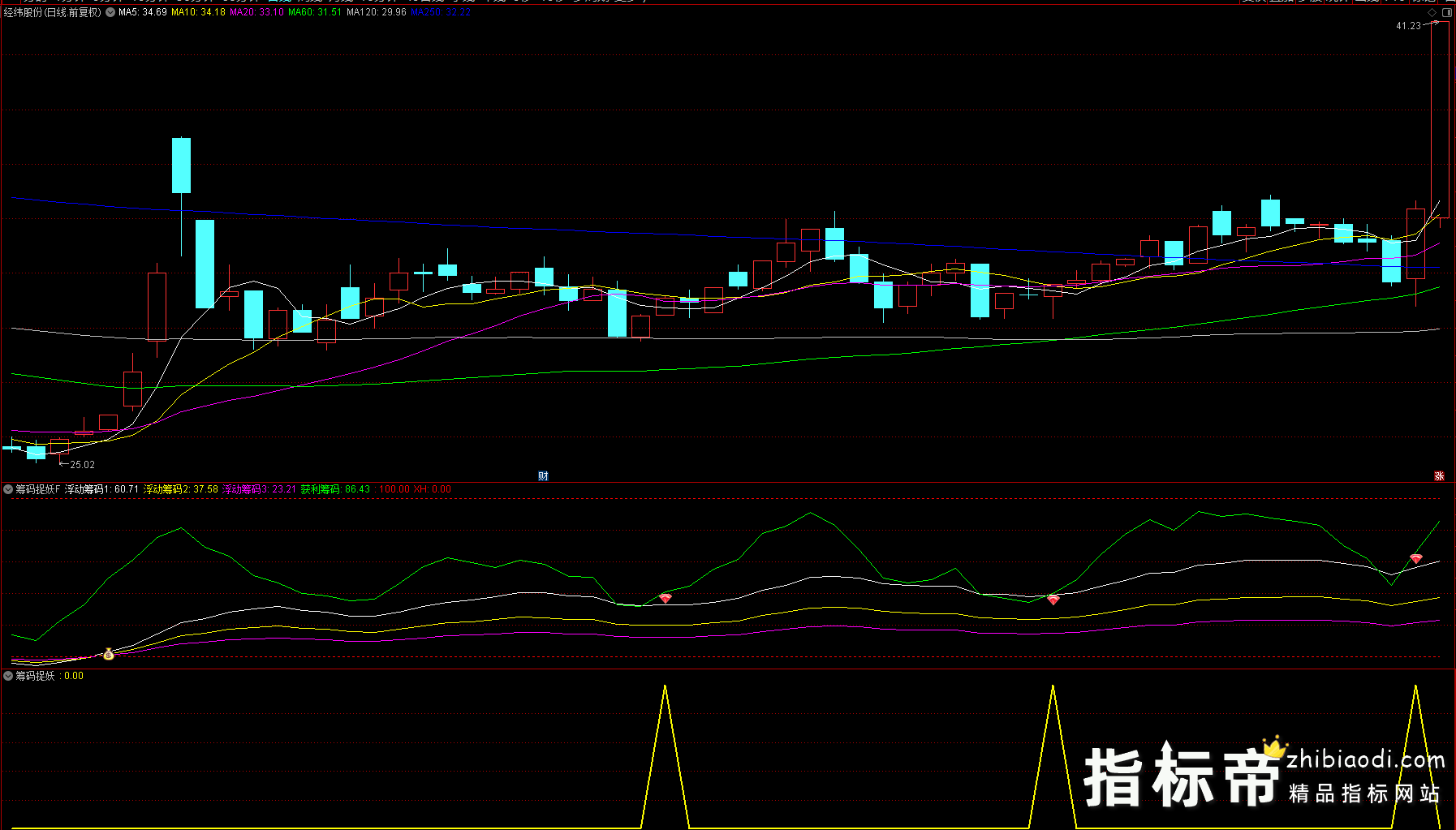Click the latest red limit-up candlestick
Image resolution: width=1456 pixels, height=830 pixels.
coord(1440,120)
